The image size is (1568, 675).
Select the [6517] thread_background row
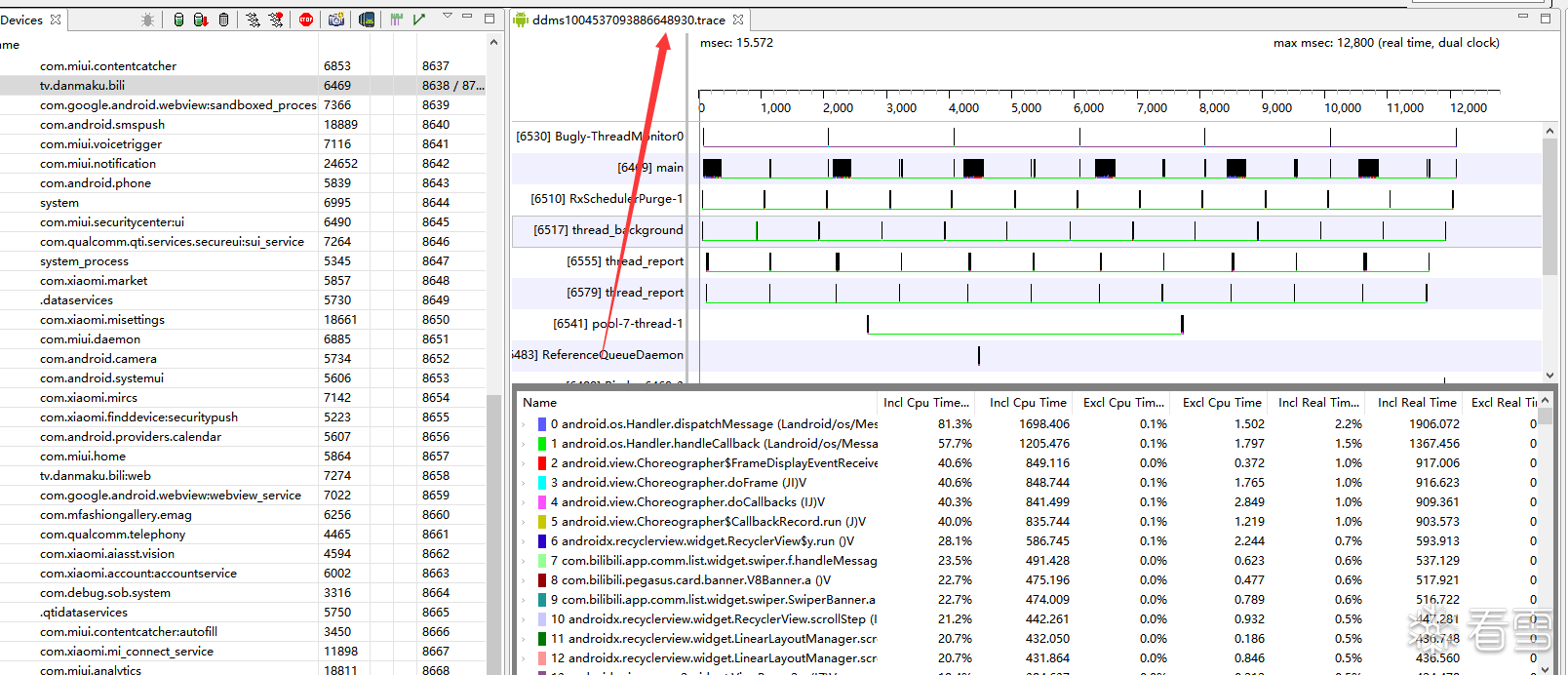pyautogui.click(x=608, y=230)
